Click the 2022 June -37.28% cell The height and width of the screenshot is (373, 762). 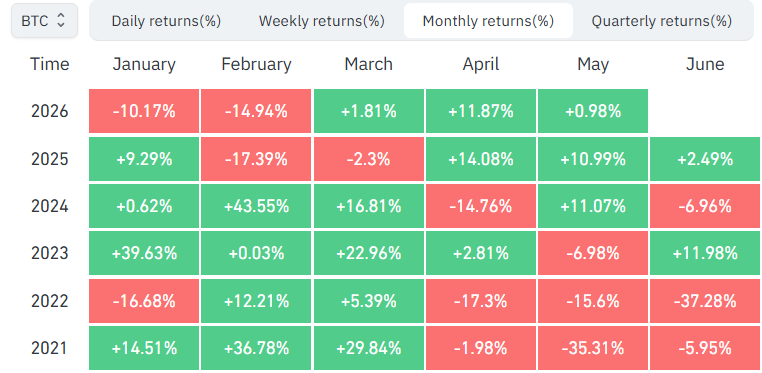(705, 301)
